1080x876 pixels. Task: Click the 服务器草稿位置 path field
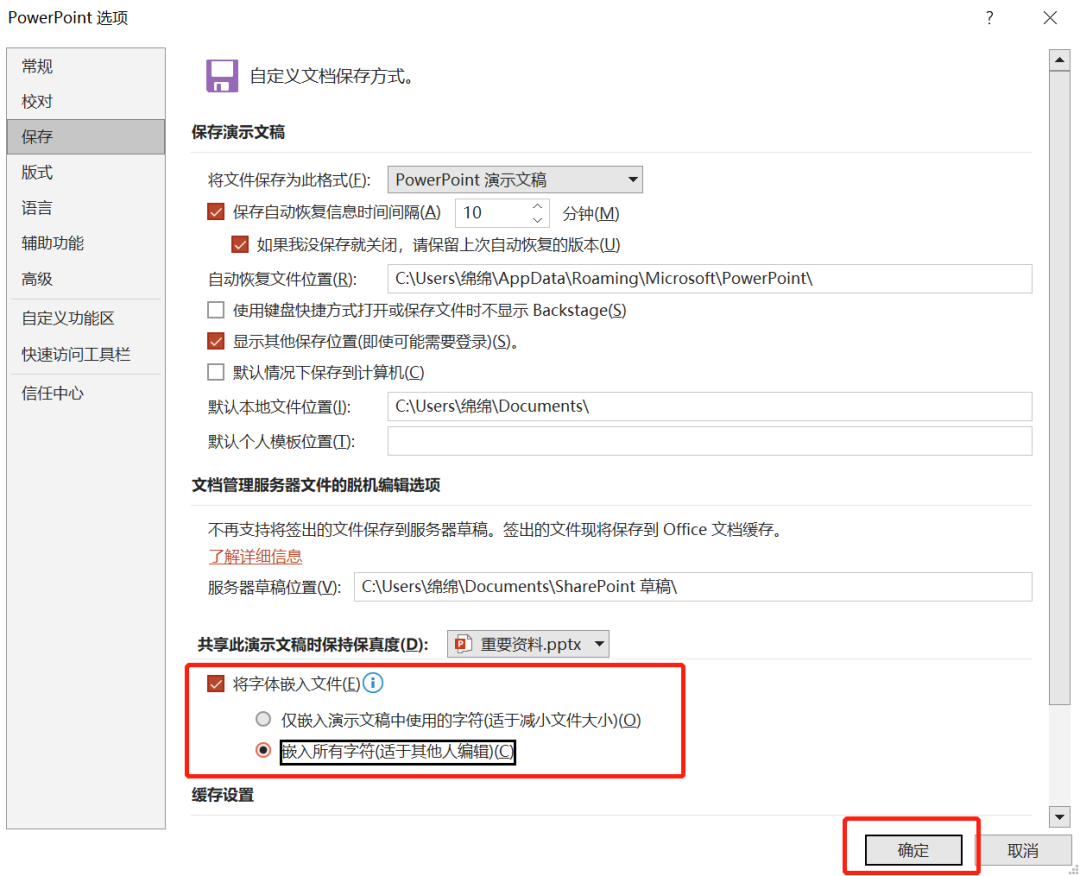click(x=693, y=587)
